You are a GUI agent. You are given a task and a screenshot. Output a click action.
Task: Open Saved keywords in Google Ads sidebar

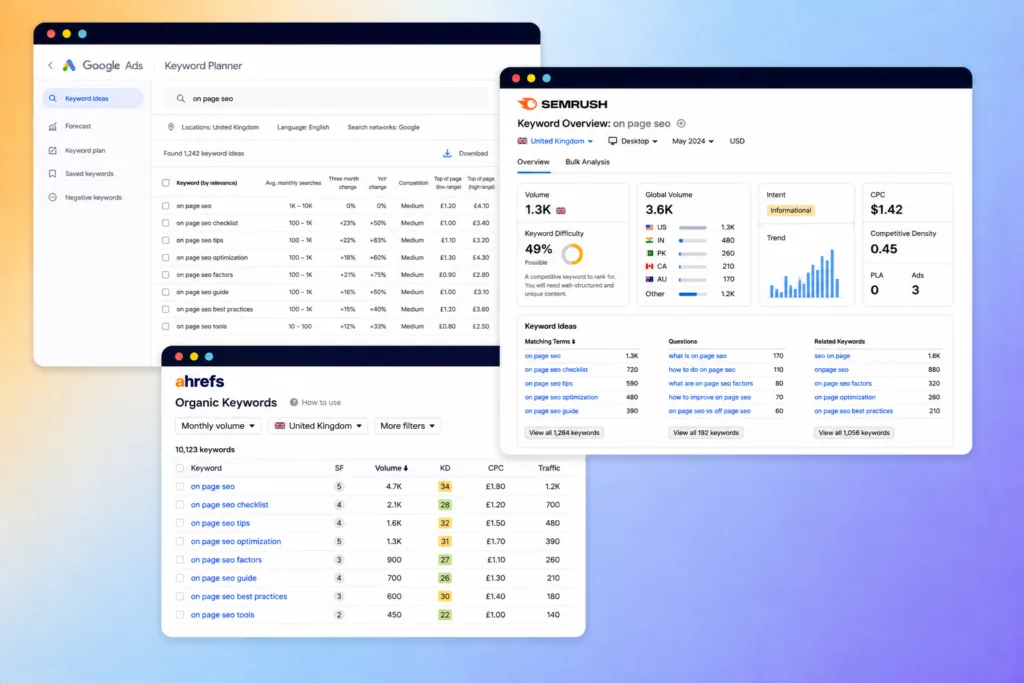89,174
